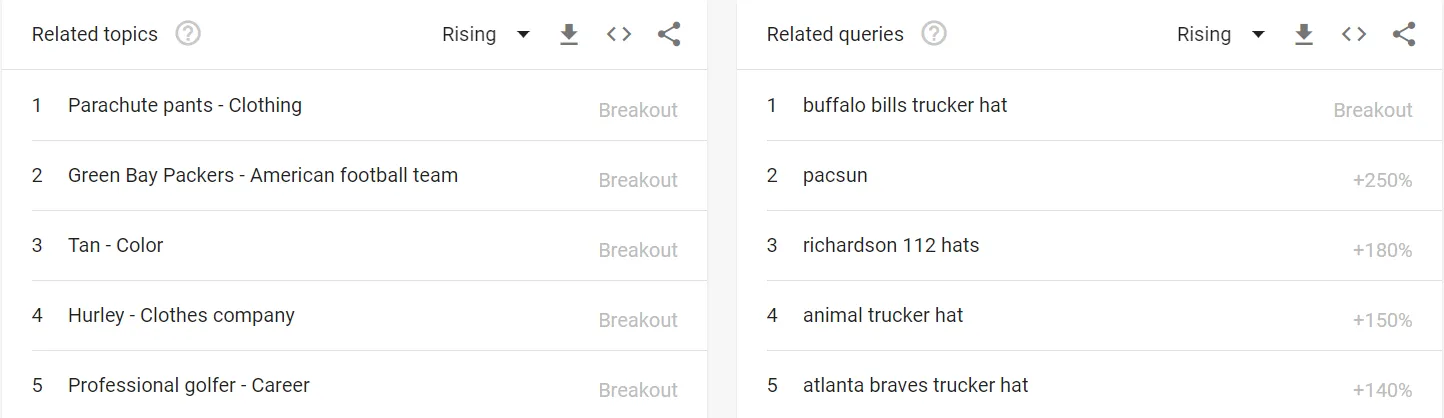Open help for Related queries
This screenshot has height=418, width=1444.
(x=934, y=34)
